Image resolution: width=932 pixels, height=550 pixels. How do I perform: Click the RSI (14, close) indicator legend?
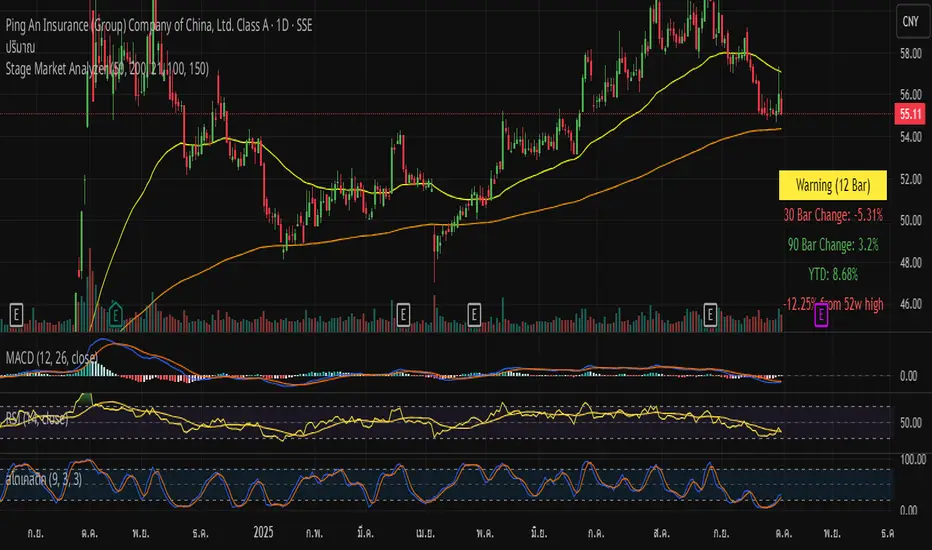[x=40, y=419]
